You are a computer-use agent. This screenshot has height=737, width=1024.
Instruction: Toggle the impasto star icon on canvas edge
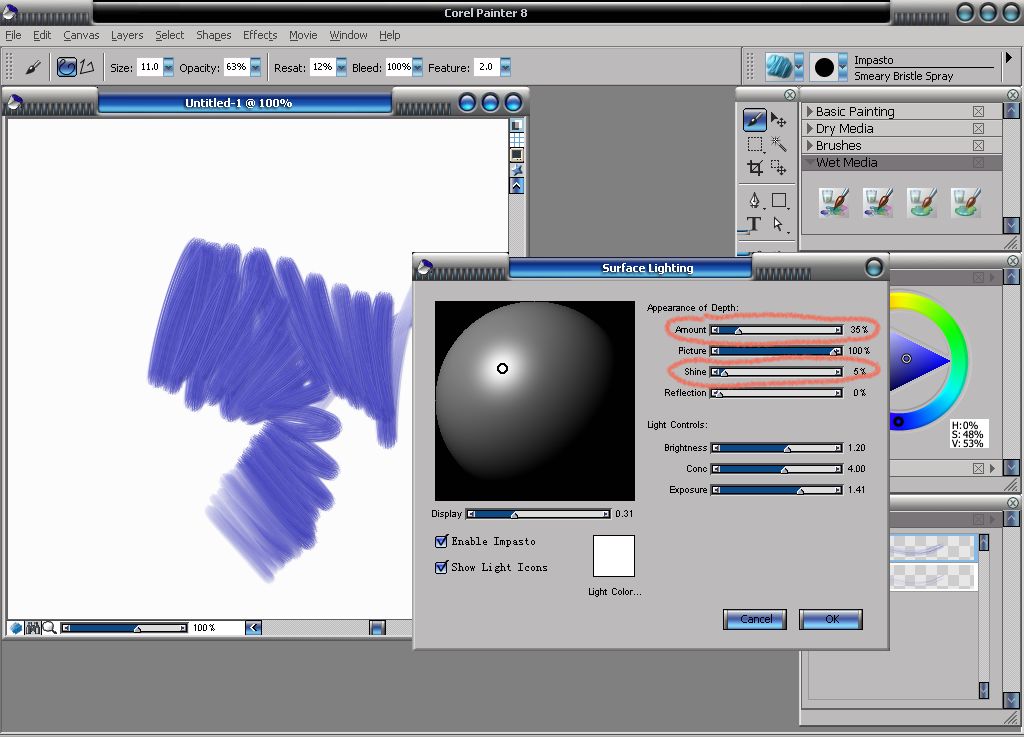517,170
